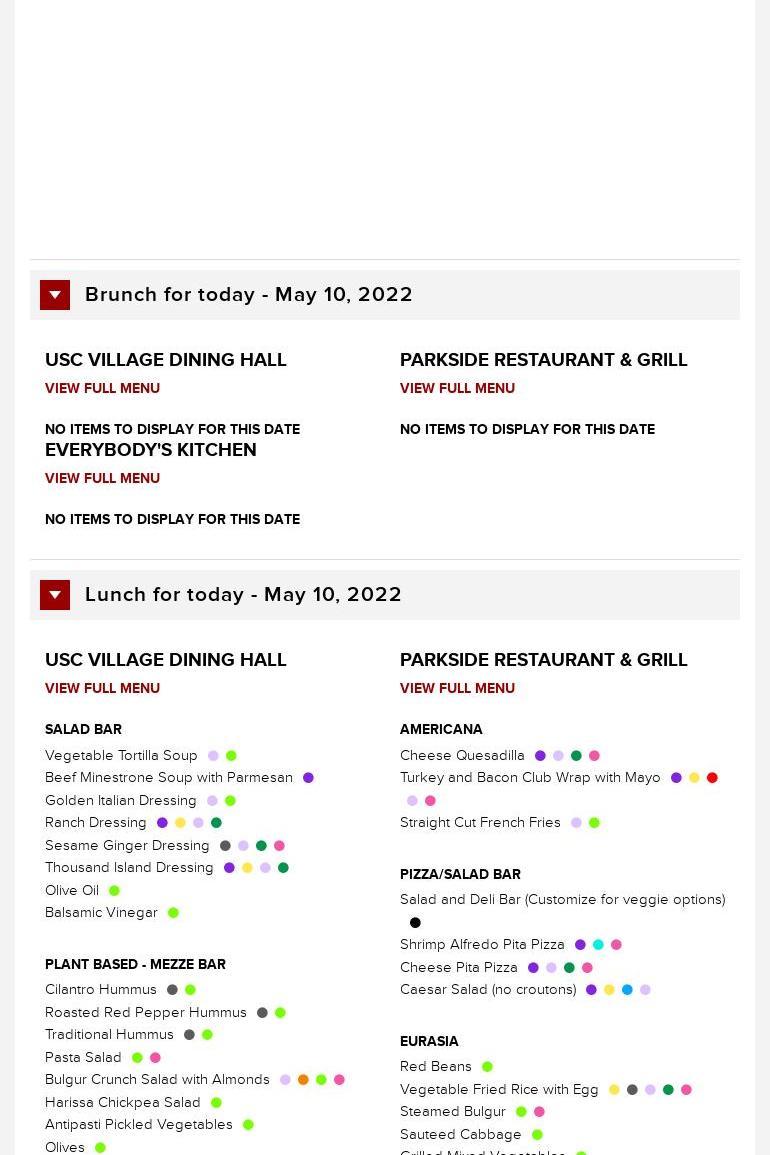Collapse the Lunch for today section
This screenshot has width=770, height=1155.
55,595
